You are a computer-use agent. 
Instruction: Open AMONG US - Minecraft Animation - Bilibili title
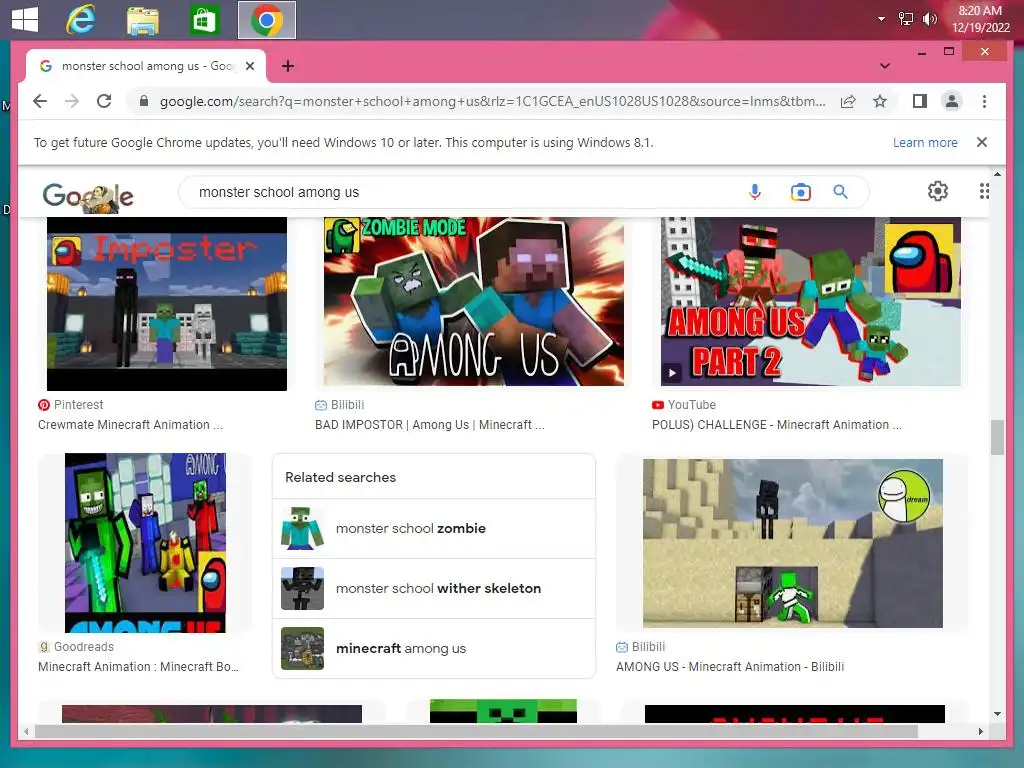pos(730,667)
